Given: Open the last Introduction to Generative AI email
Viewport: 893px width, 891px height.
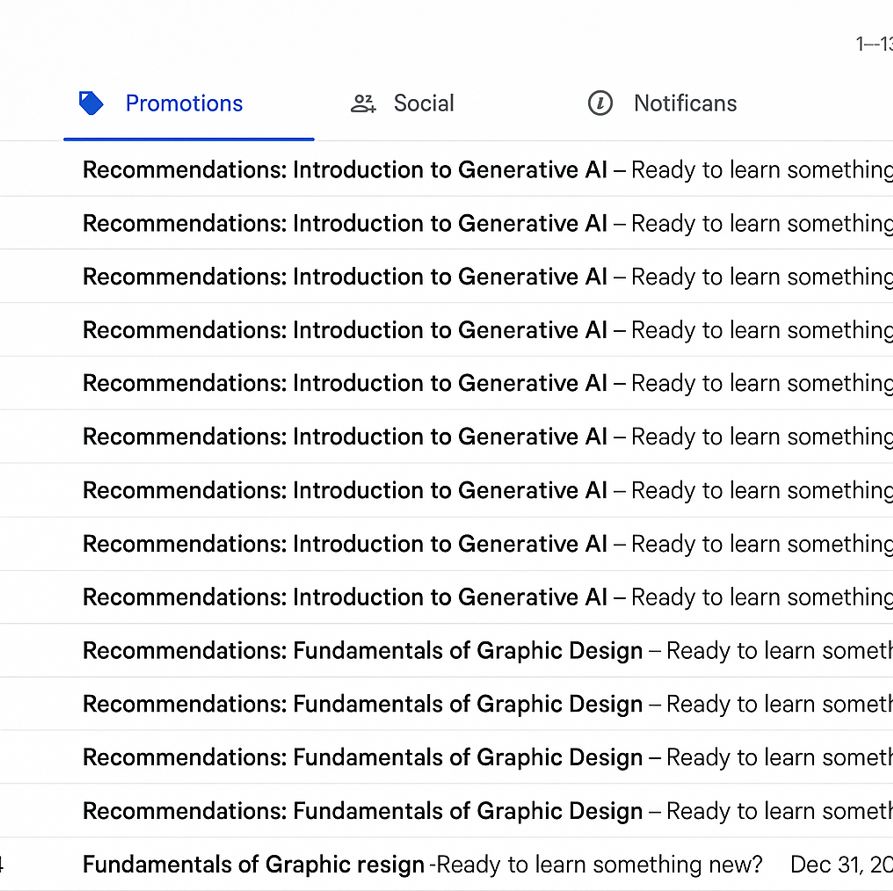Looking at the screenshot, I should pos(345,597).
